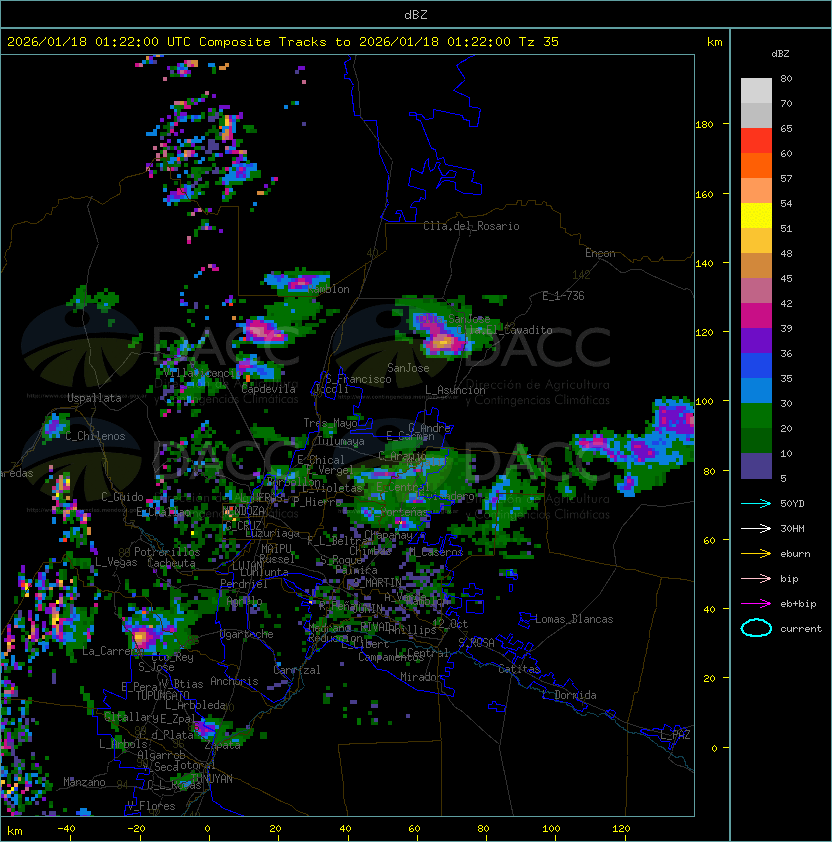This screenshot has width=832, height=842.
Task: Click the '180' tick on the right axis
Action: point(704,125)
